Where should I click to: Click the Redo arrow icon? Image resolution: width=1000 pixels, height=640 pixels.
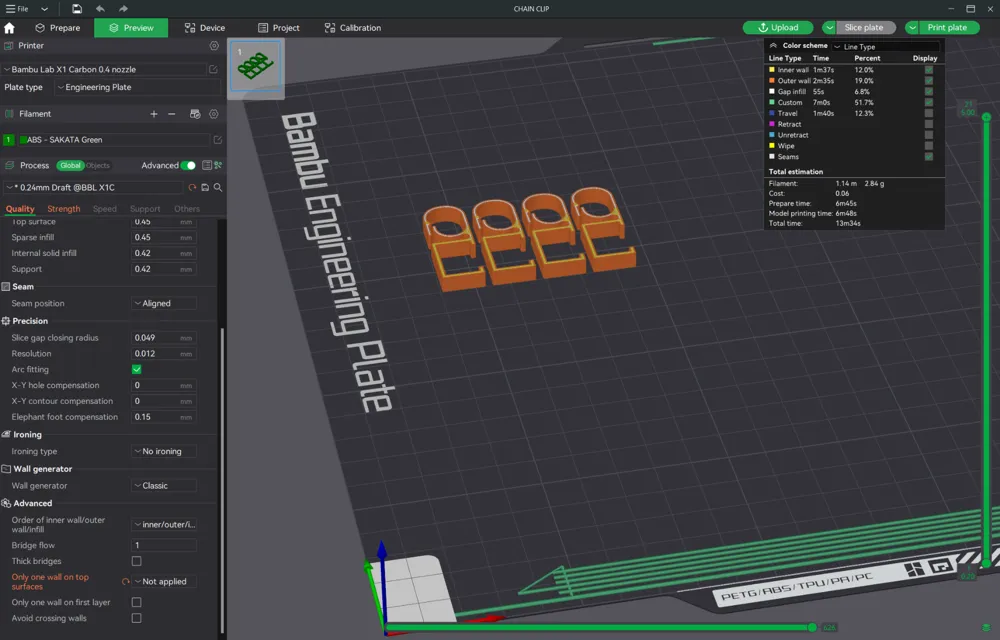click(123, 9)
